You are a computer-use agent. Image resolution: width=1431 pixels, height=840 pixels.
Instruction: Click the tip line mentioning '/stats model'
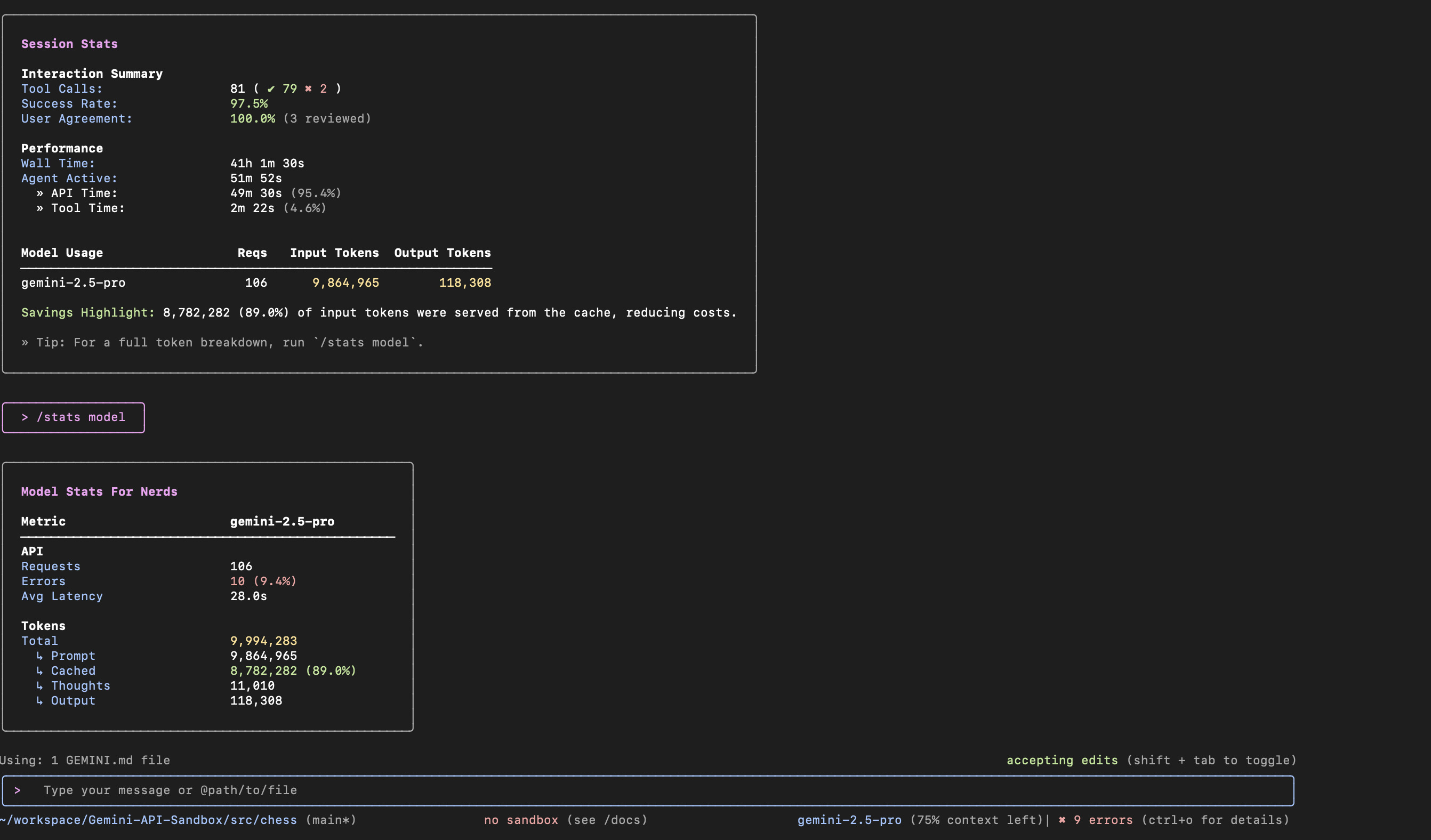point(222,343)
